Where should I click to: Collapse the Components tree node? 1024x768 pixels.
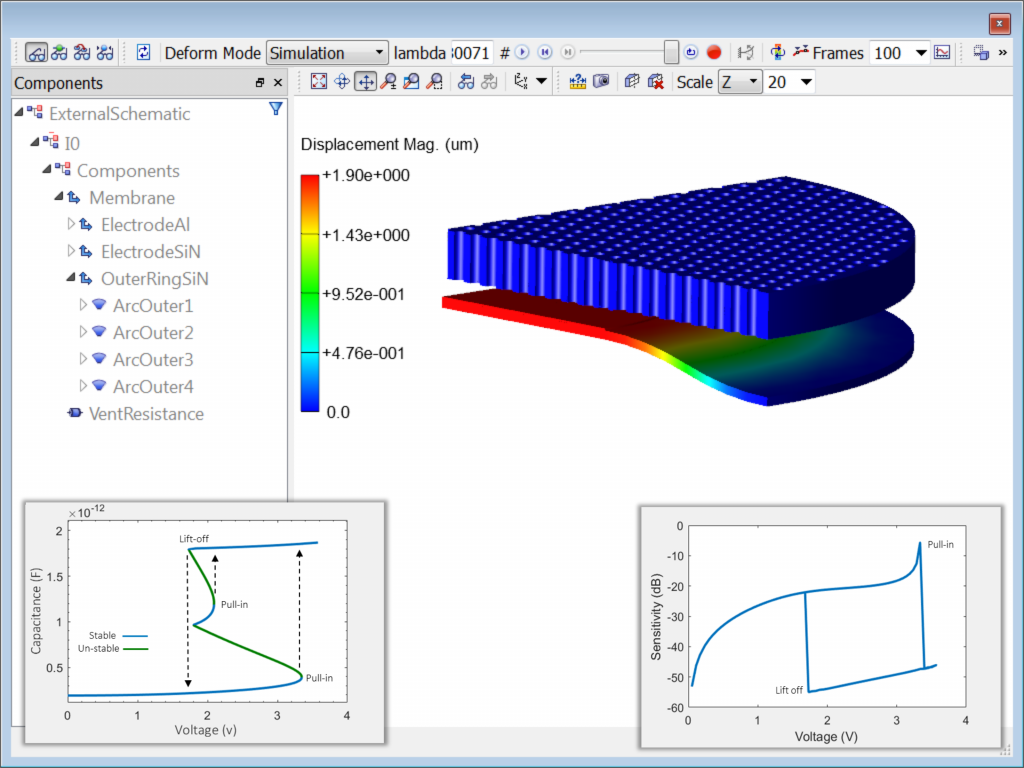pos(47,170)
